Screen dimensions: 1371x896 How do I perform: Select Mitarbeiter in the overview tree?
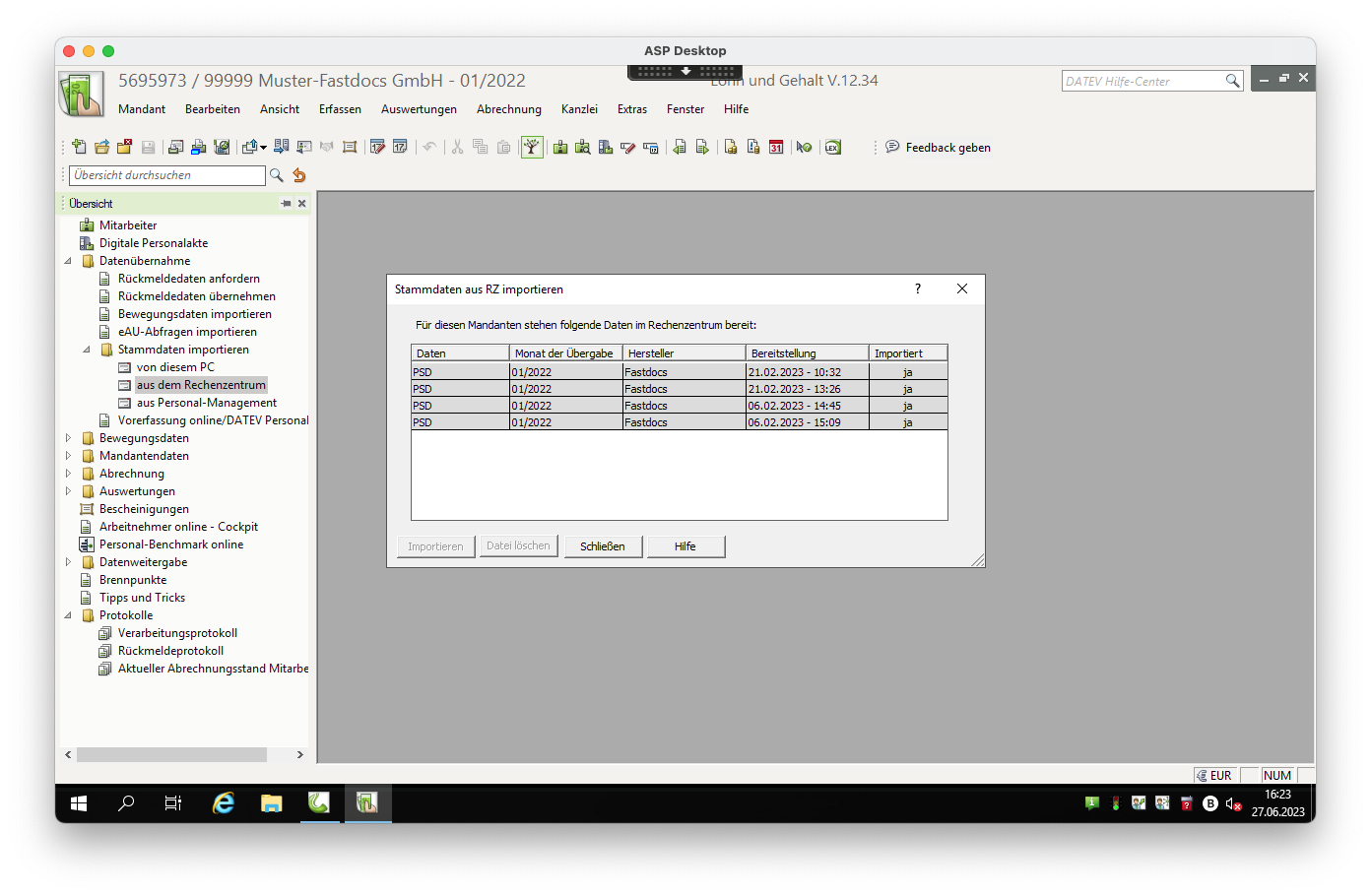(x=128, y=225)
